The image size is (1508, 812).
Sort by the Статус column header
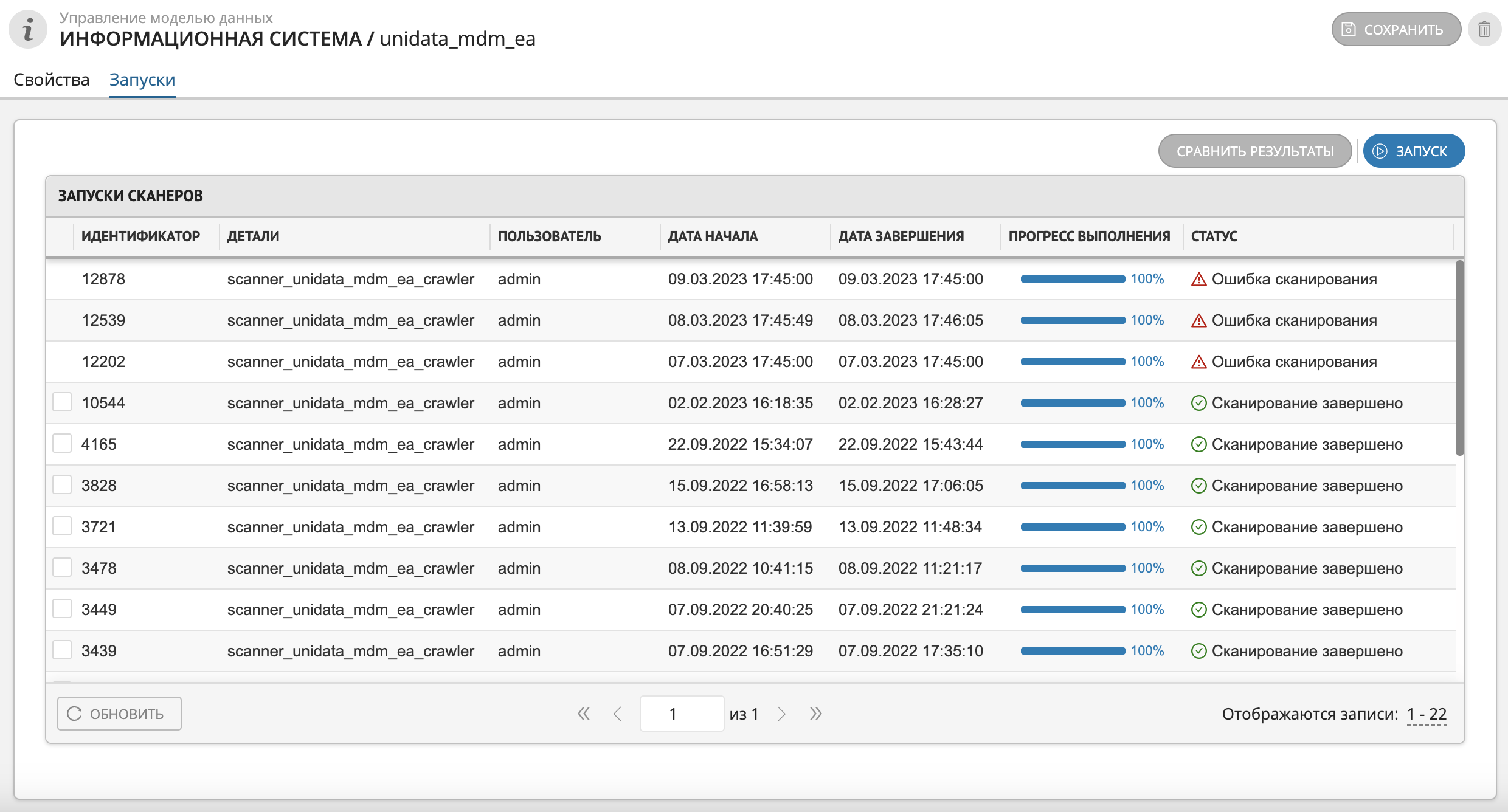pos(1318,236)
